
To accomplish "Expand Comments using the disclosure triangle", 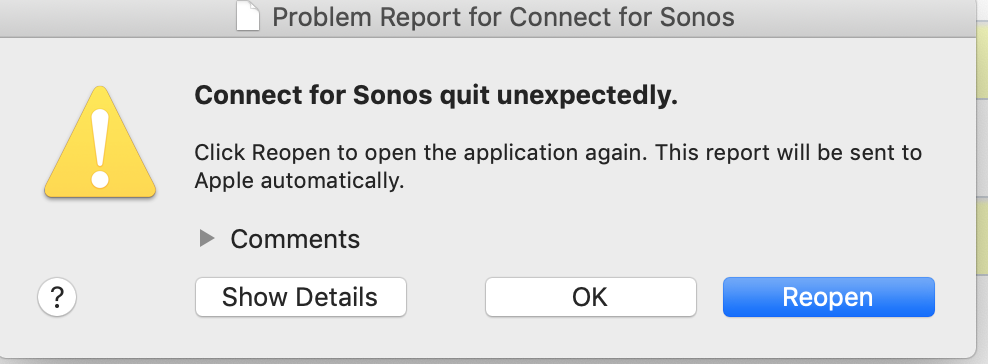I will (x=207, y=238).
